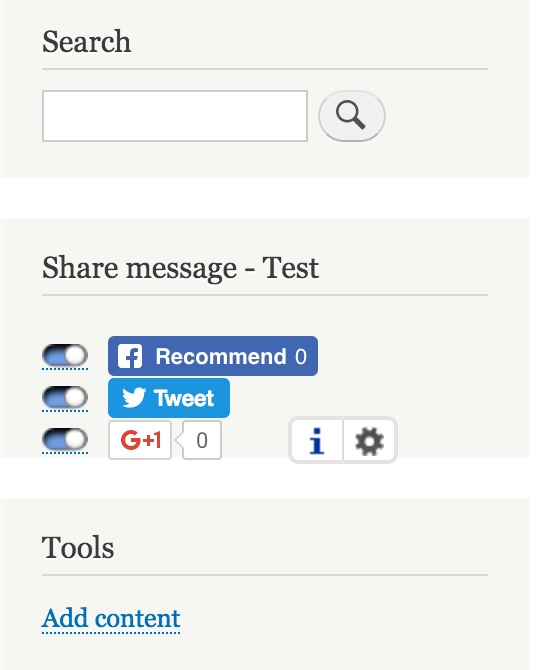Open the blue info icon
The image size is (536, 670).
[317, 440]
